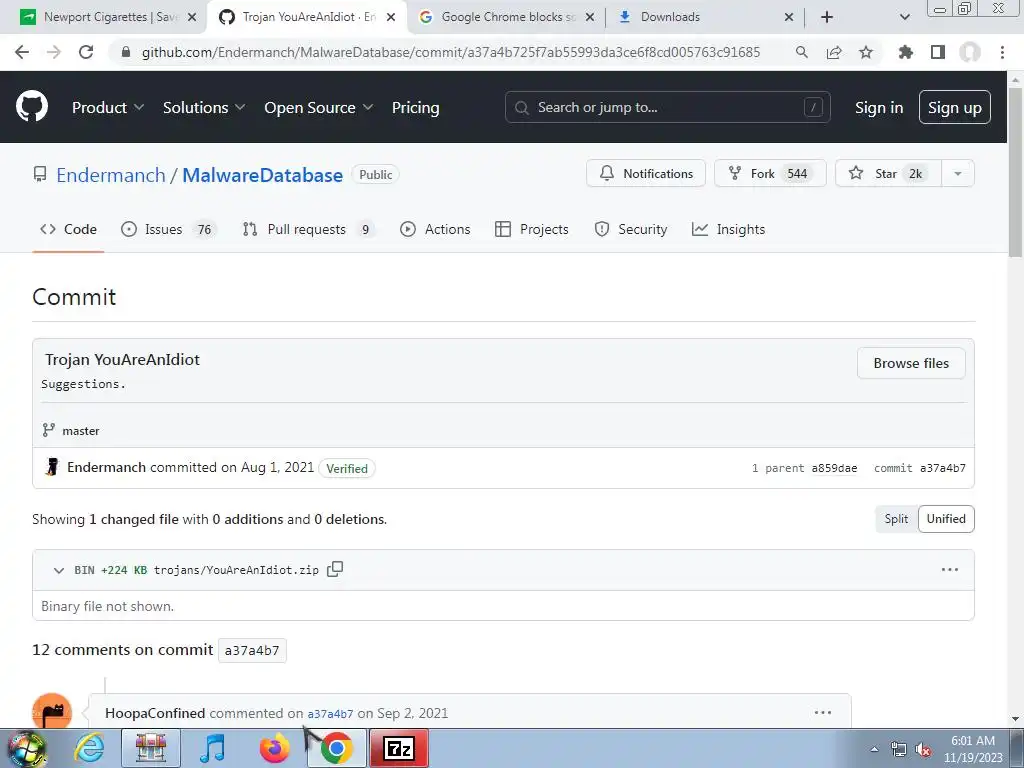Click HoopaConfined avatar image

[x=52, y=711]
